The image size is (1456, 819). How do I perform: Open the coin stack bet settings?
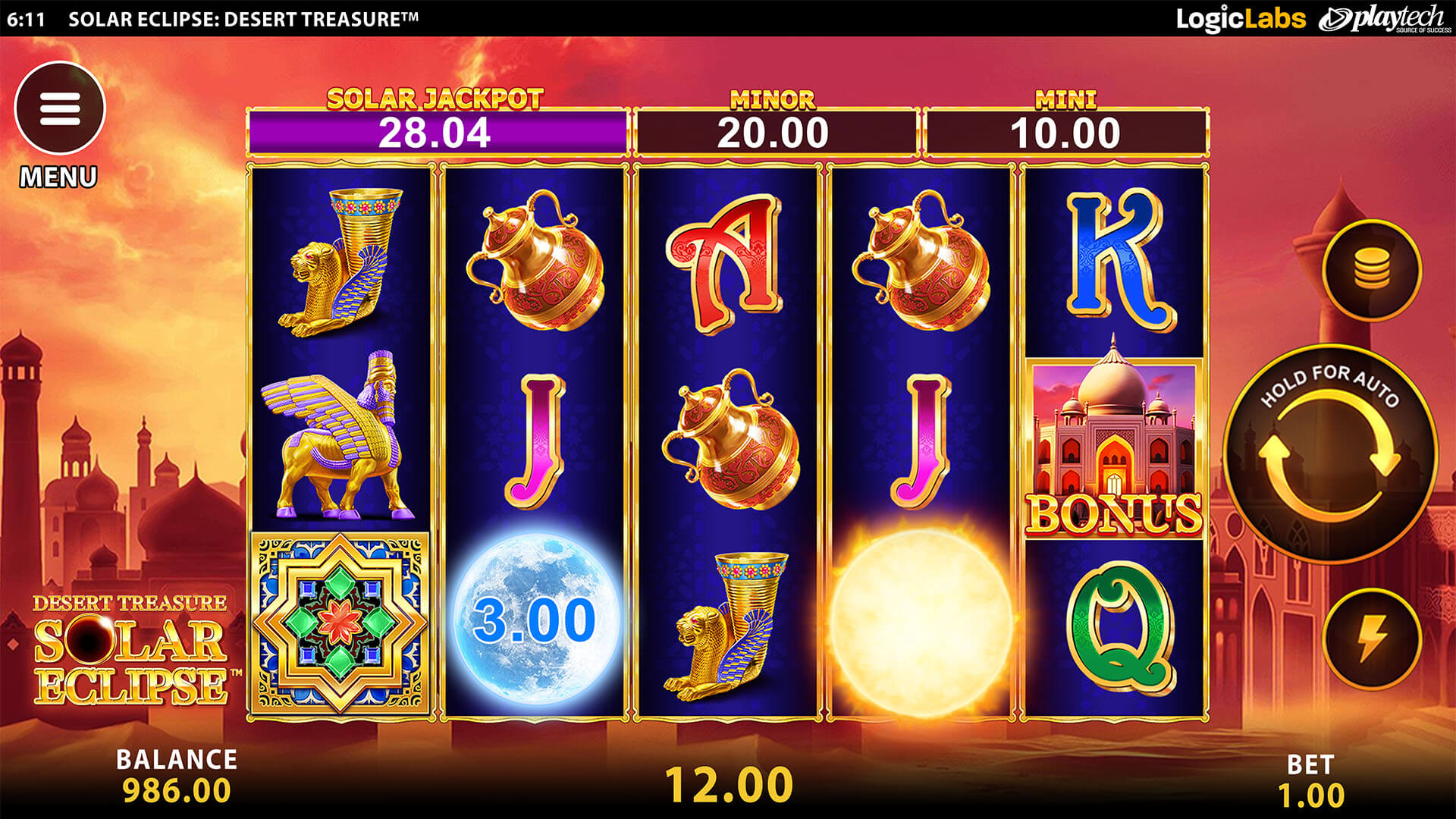click(1372, 269)
